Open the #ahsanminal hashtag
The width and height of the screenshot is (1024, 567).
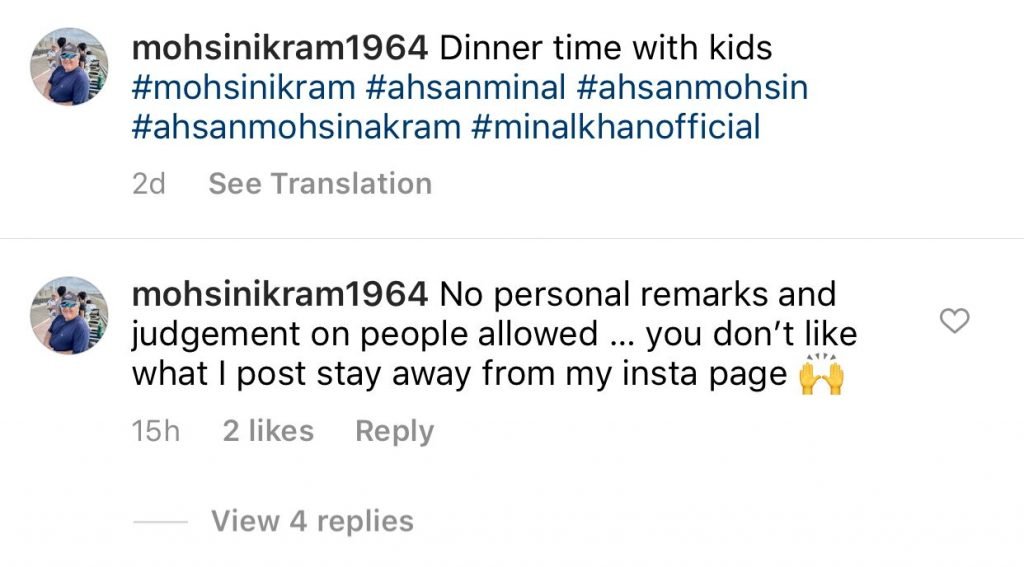465,88
